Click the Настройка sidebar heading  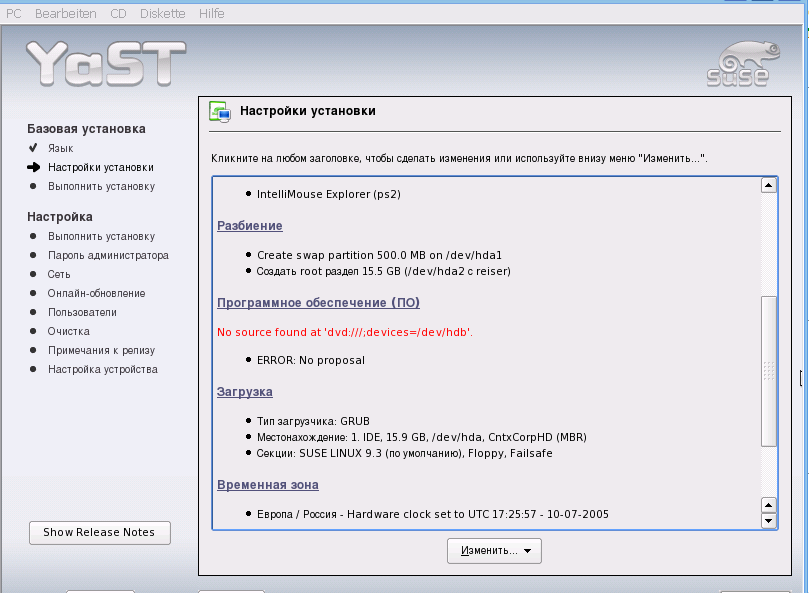pyautogui.click(x=60, y=217)
